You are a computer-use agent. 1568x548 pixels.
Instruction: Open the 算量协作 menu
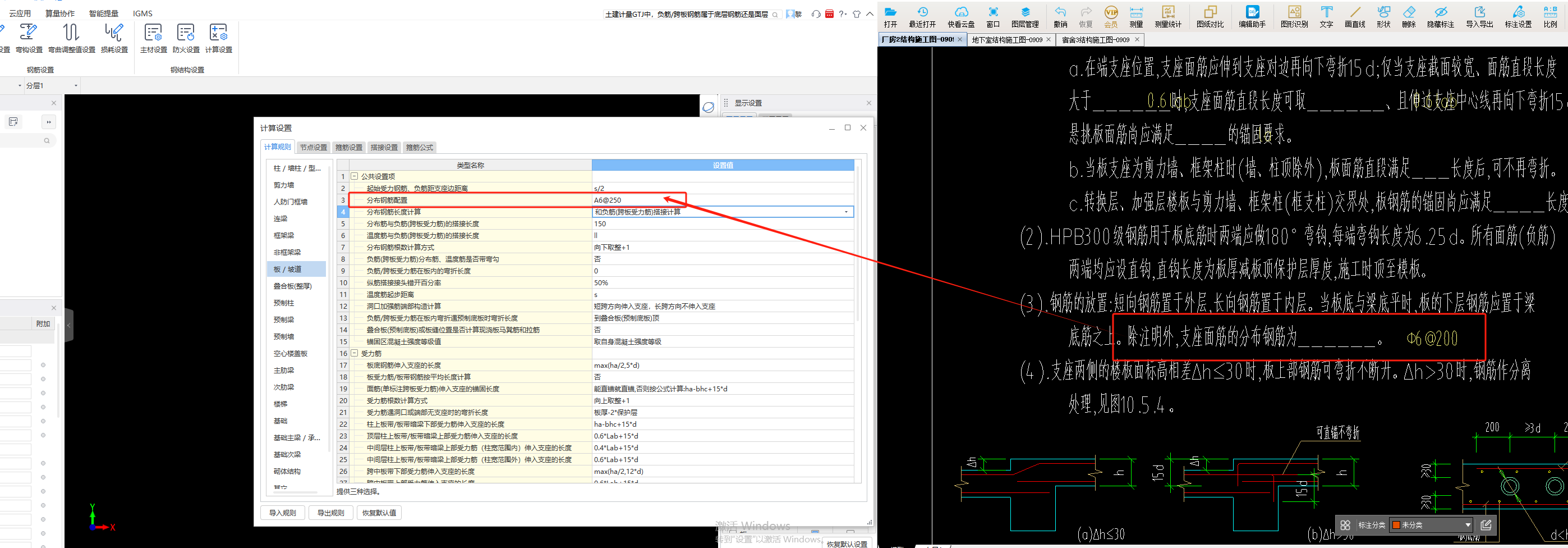click(59, 13)
